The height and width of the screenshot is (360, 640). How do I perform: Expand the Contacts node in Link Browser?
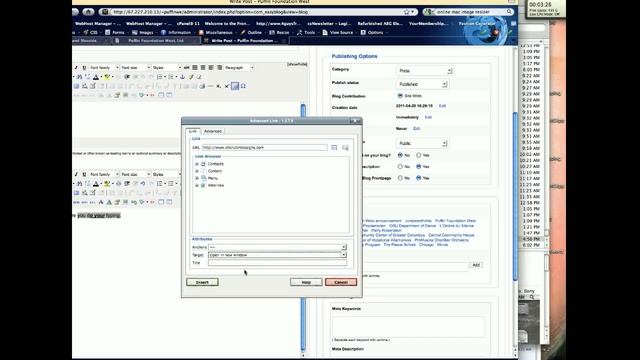click(197, 164)
